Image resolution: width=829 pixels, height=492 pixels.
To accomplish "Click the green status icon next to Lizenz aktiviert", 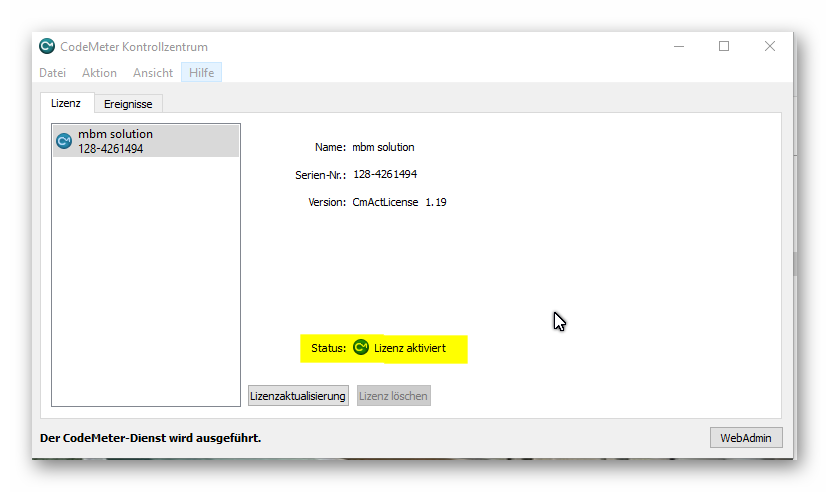I will point(361,348).
